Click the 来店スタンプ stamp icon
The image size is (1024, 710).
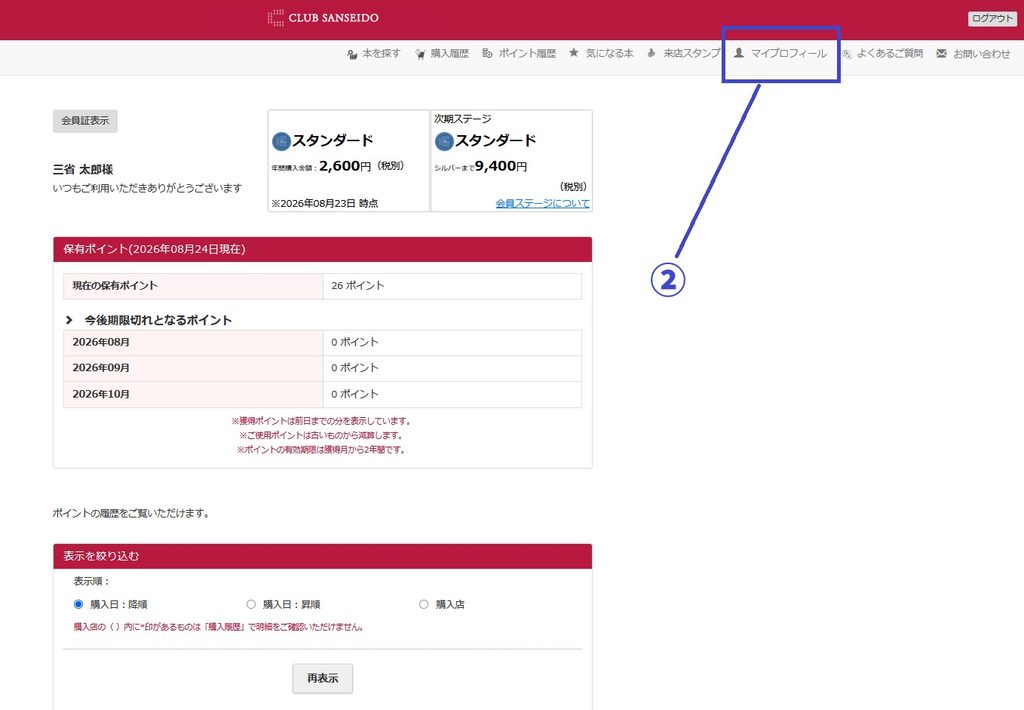[x=651, y=53]
